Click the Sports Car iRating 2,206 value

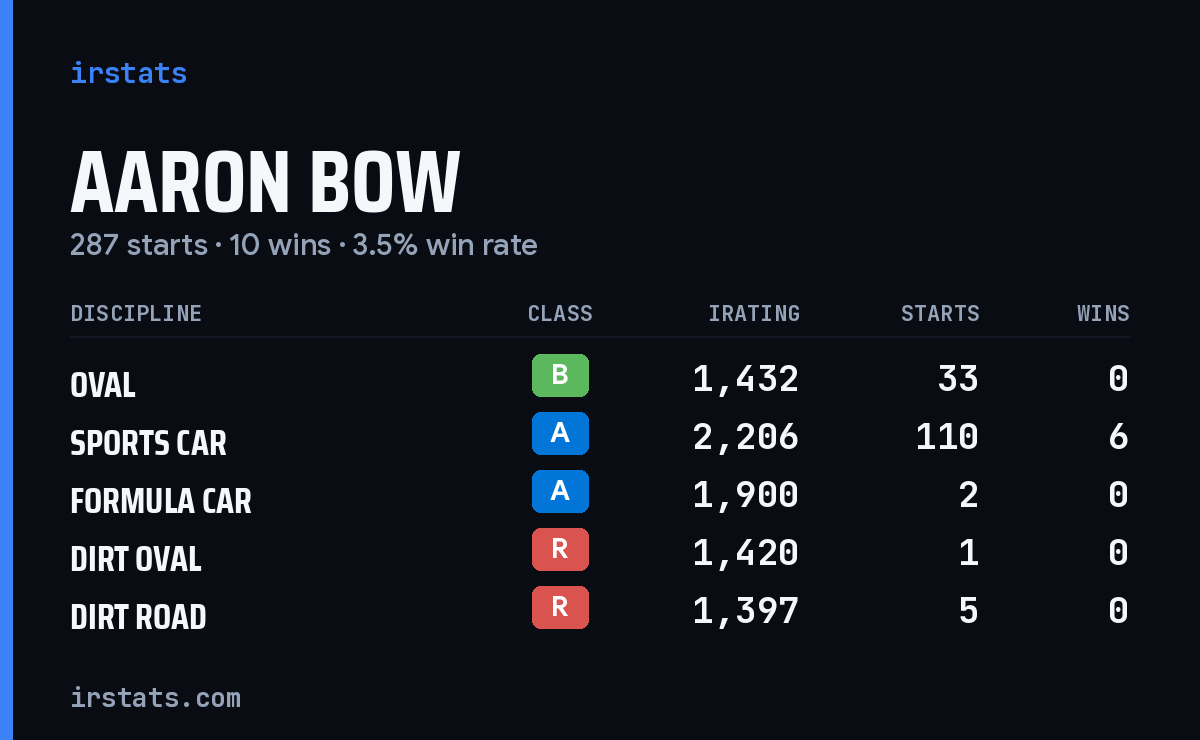click(x=746, y=437)
